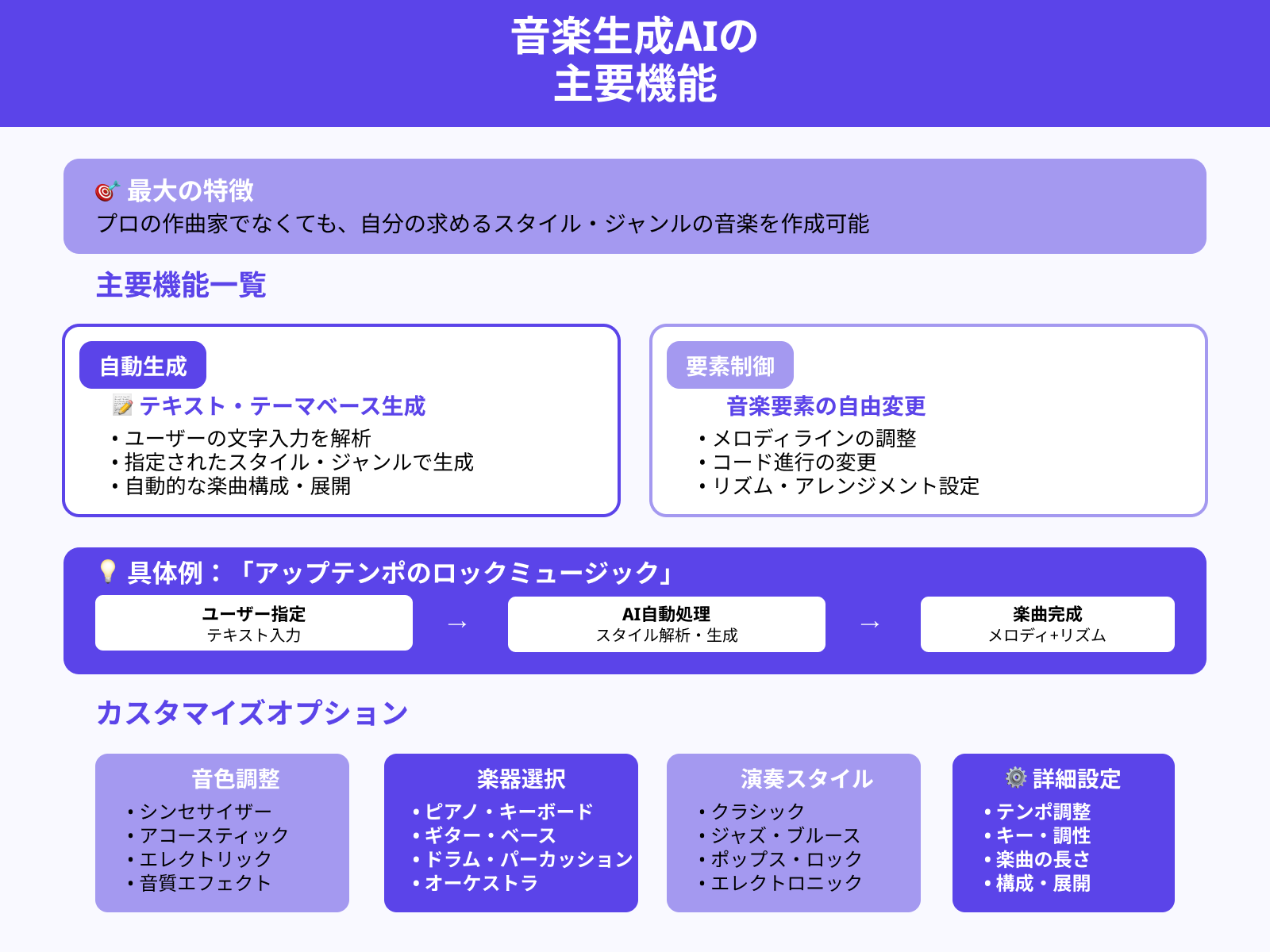Click the bullet 楽曲の長さ
The height and width of the screenshot is (952, 1270).
pyautogui.click(x=1037, y=859)
